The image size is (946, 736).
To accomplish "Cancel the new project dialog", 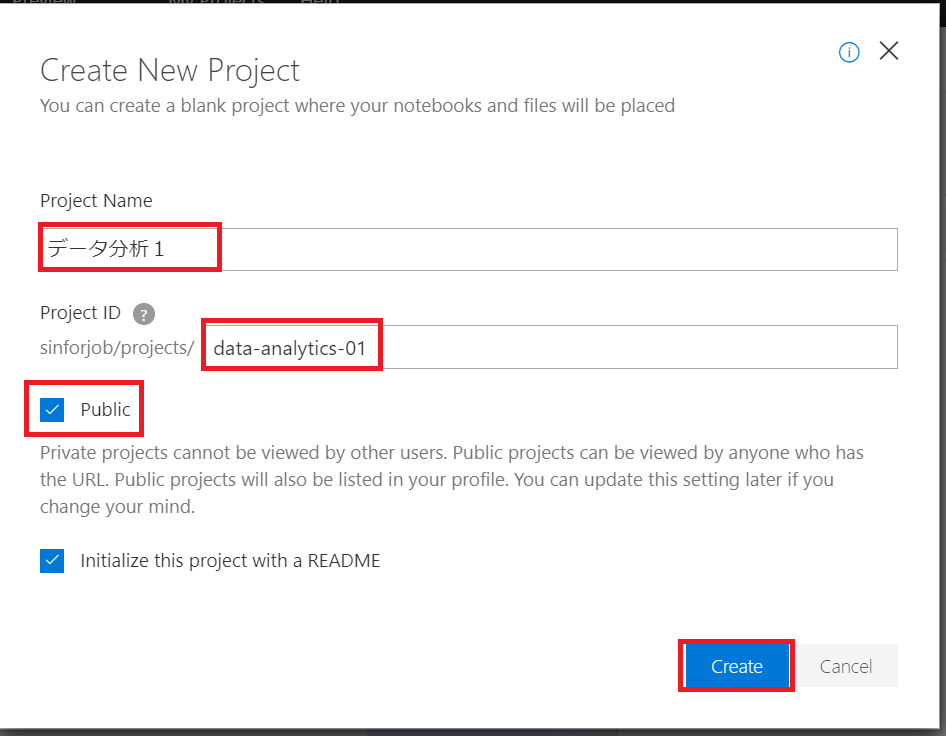I will pyautogui.click(x=845, y=666).
